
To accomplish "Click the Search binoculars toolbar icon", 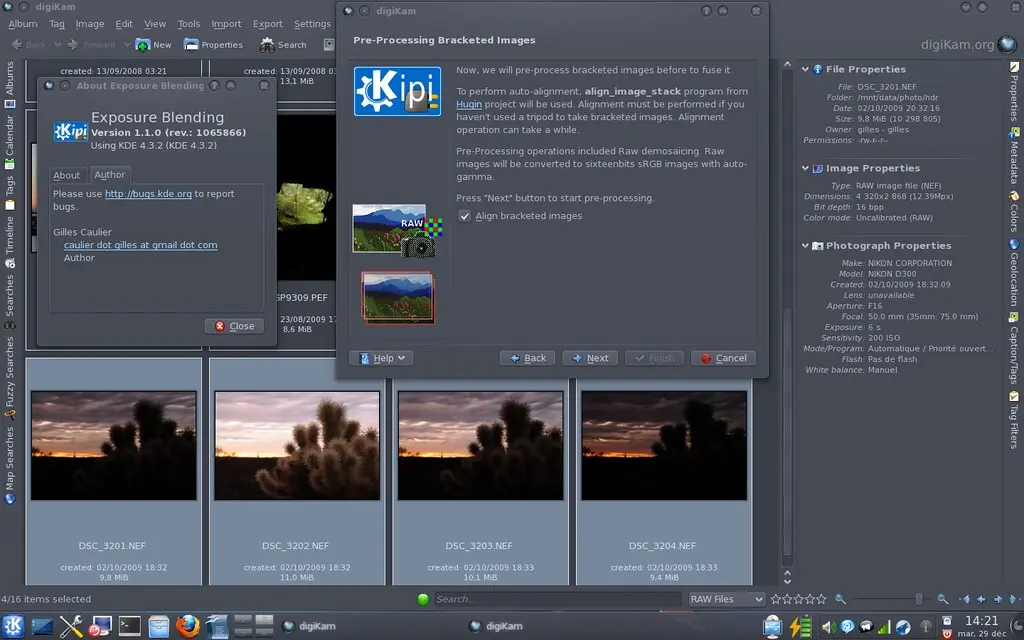I will 268,44.
